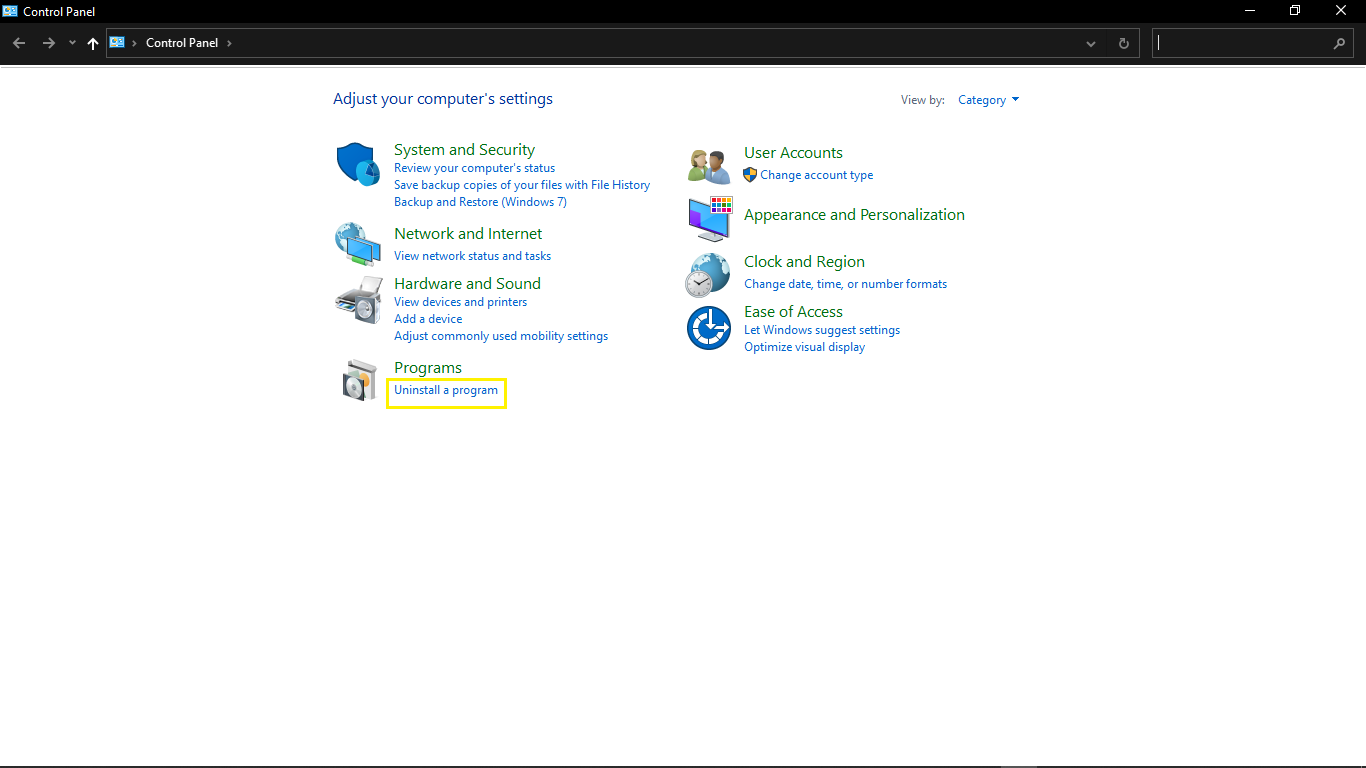Open the Appearance and Personalization monitor icon
1366x768 pixels.
point(710,218)
